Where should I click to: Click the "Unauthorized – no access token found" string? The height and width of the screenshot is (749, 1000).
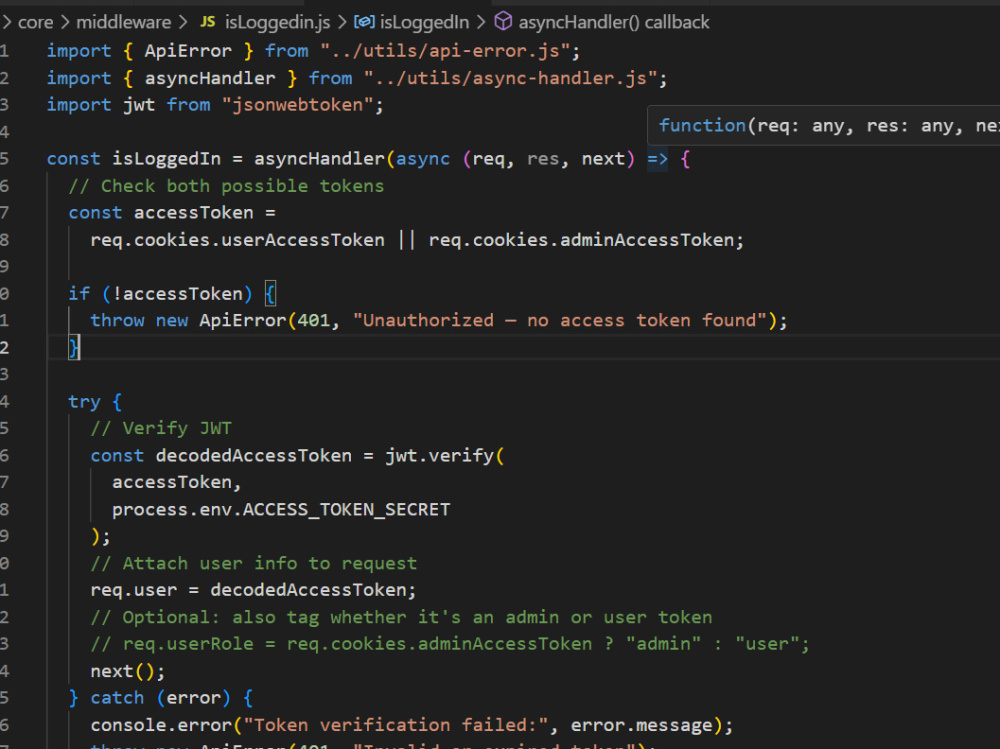pos(560,320)
